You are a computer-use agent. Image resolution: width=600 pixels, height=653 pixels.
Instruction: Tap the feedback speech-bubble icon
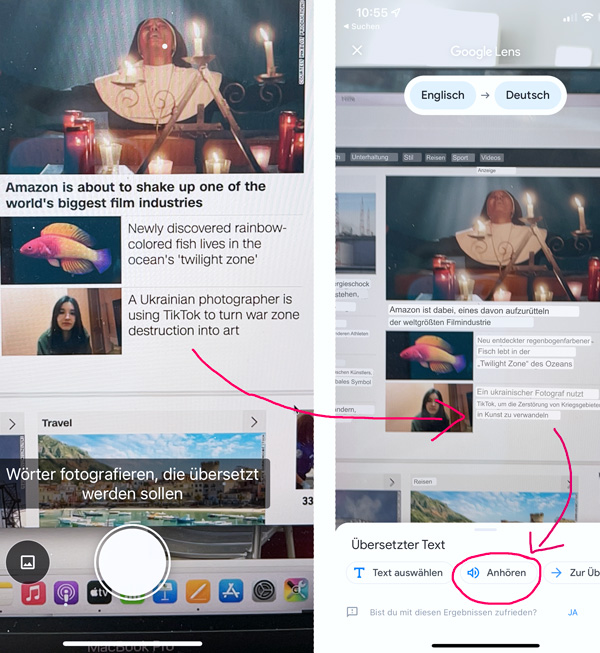[x=352, y=612]
